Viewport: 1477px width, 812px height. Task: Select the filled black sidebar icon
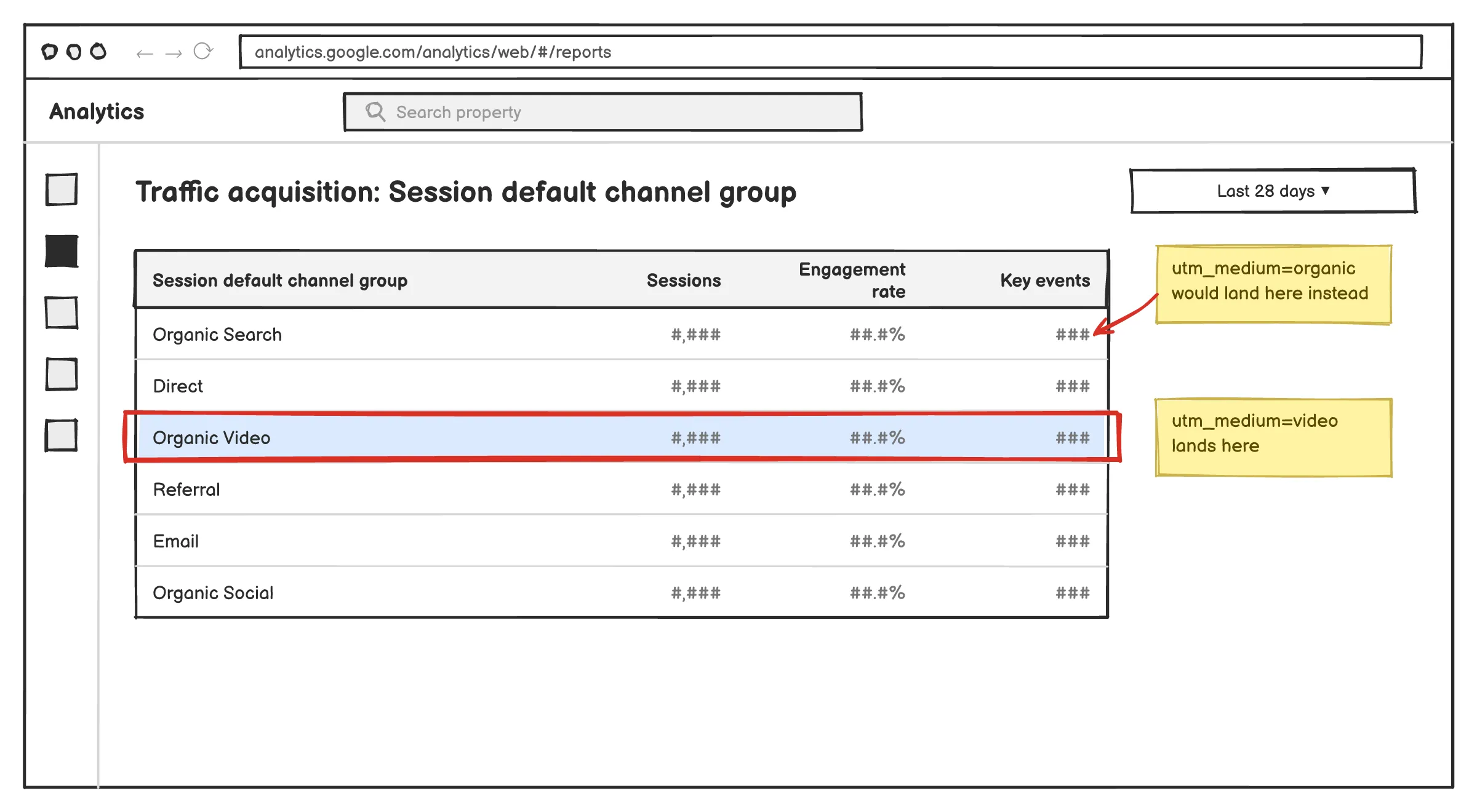pyautogui.click(x=62, y=251)
